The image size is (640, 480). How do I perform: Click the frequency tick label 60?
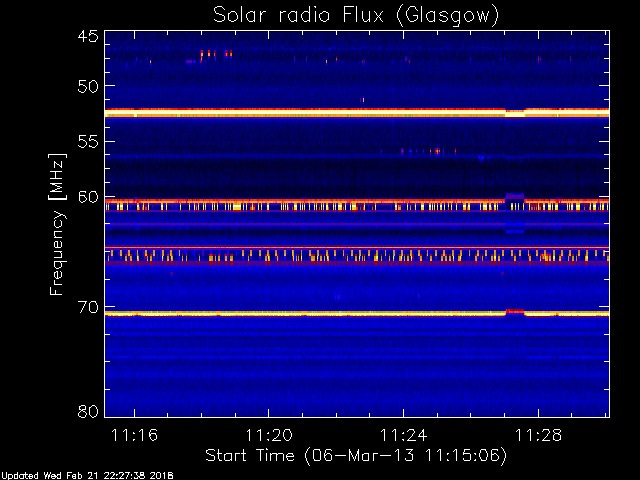click(x=88, y=197)
